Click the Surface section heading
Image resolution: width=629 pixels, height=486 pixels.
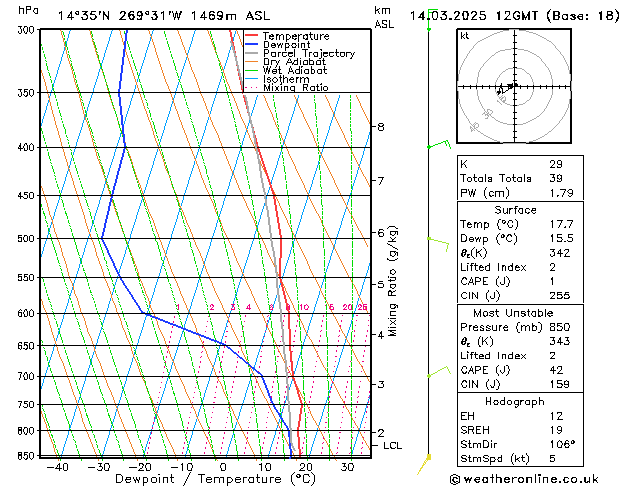point(515,210)
